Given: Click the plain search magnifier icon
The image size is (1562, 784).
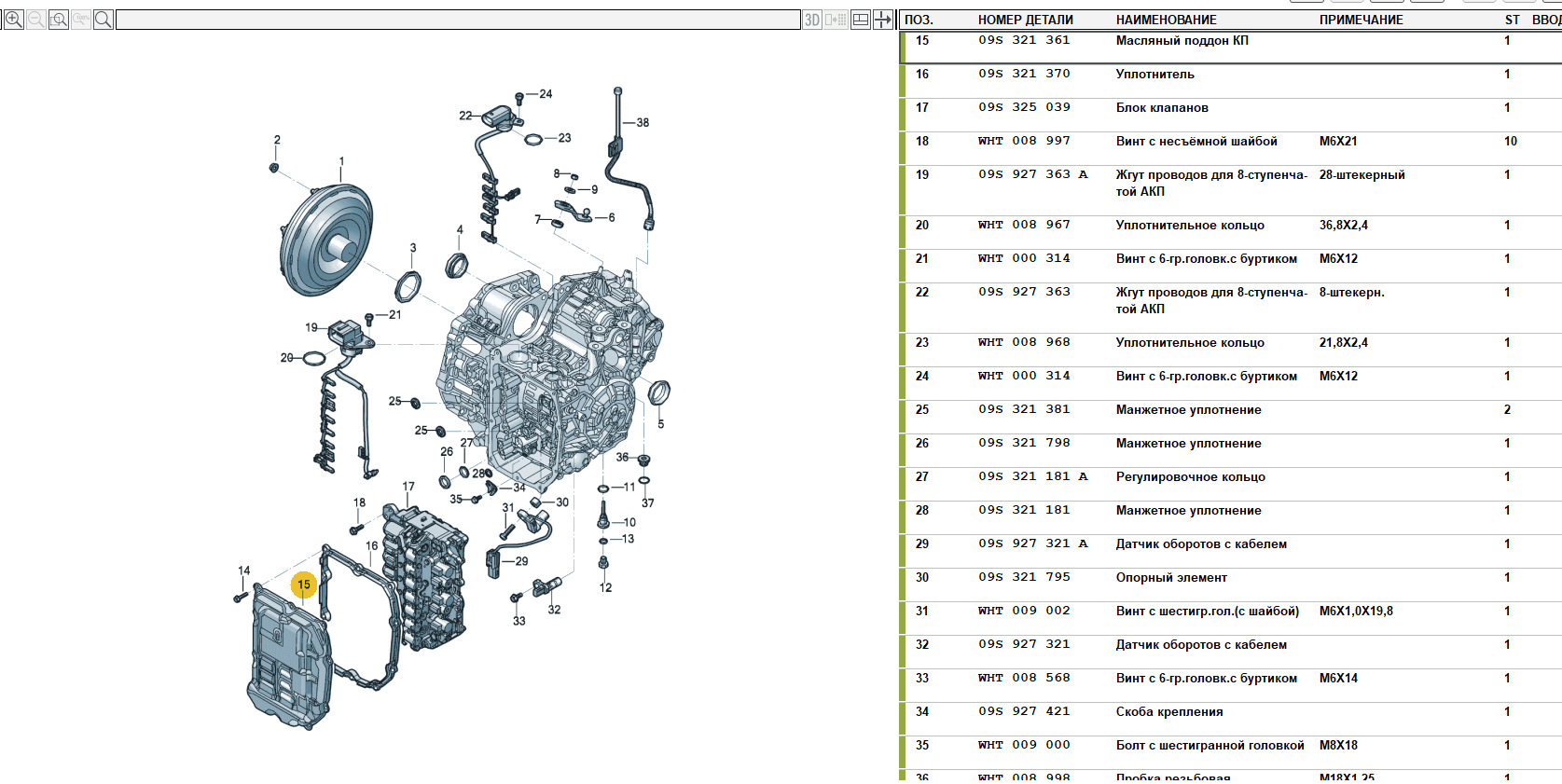Looking at the screenshot, I should click(104, 20).
